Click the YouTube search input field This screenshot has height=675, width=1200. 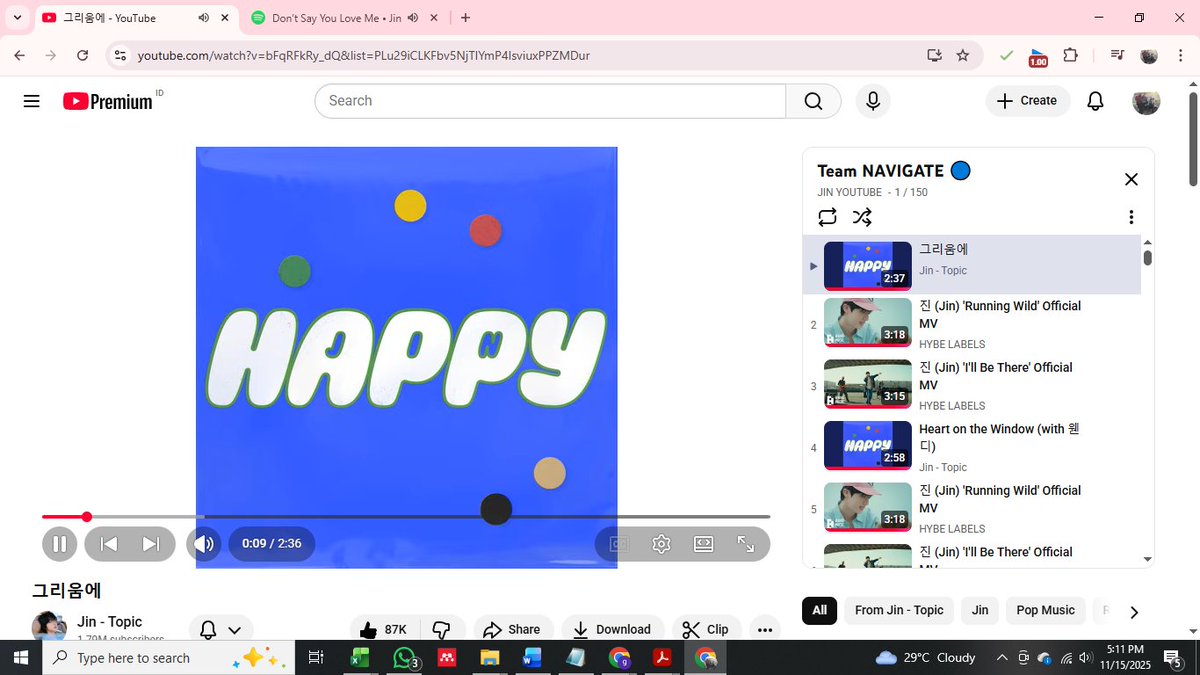pyautogui.click(x=550, y=101)
